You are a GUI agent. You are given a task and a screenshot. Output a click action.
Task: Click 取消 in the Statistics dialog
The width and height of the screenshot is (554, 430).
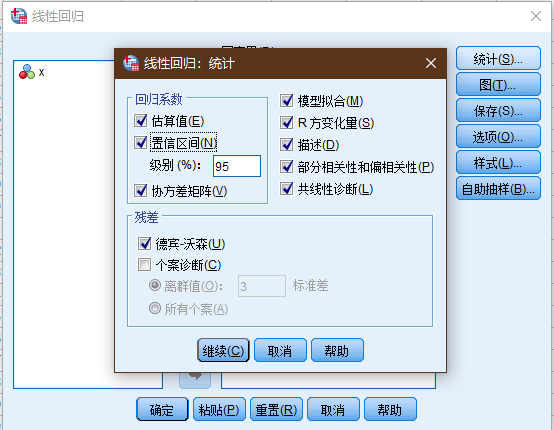(280, 350)
